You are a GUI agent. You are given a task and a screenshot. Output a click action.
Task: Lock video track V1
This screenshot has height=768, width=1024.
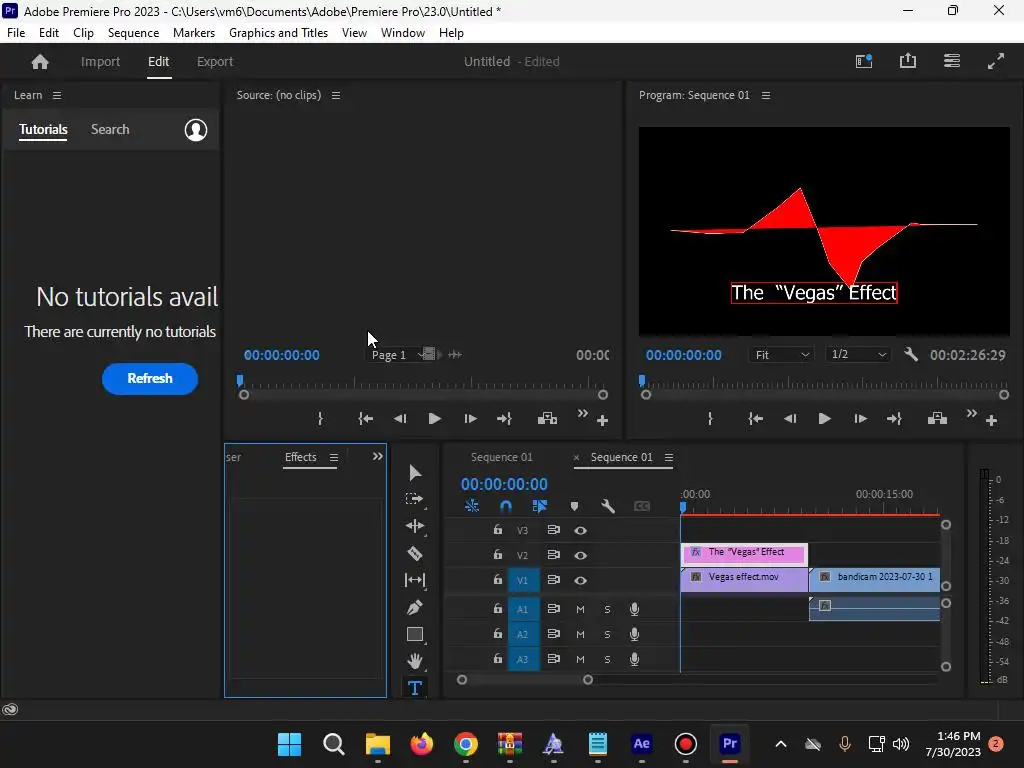[x=498, y=579]
